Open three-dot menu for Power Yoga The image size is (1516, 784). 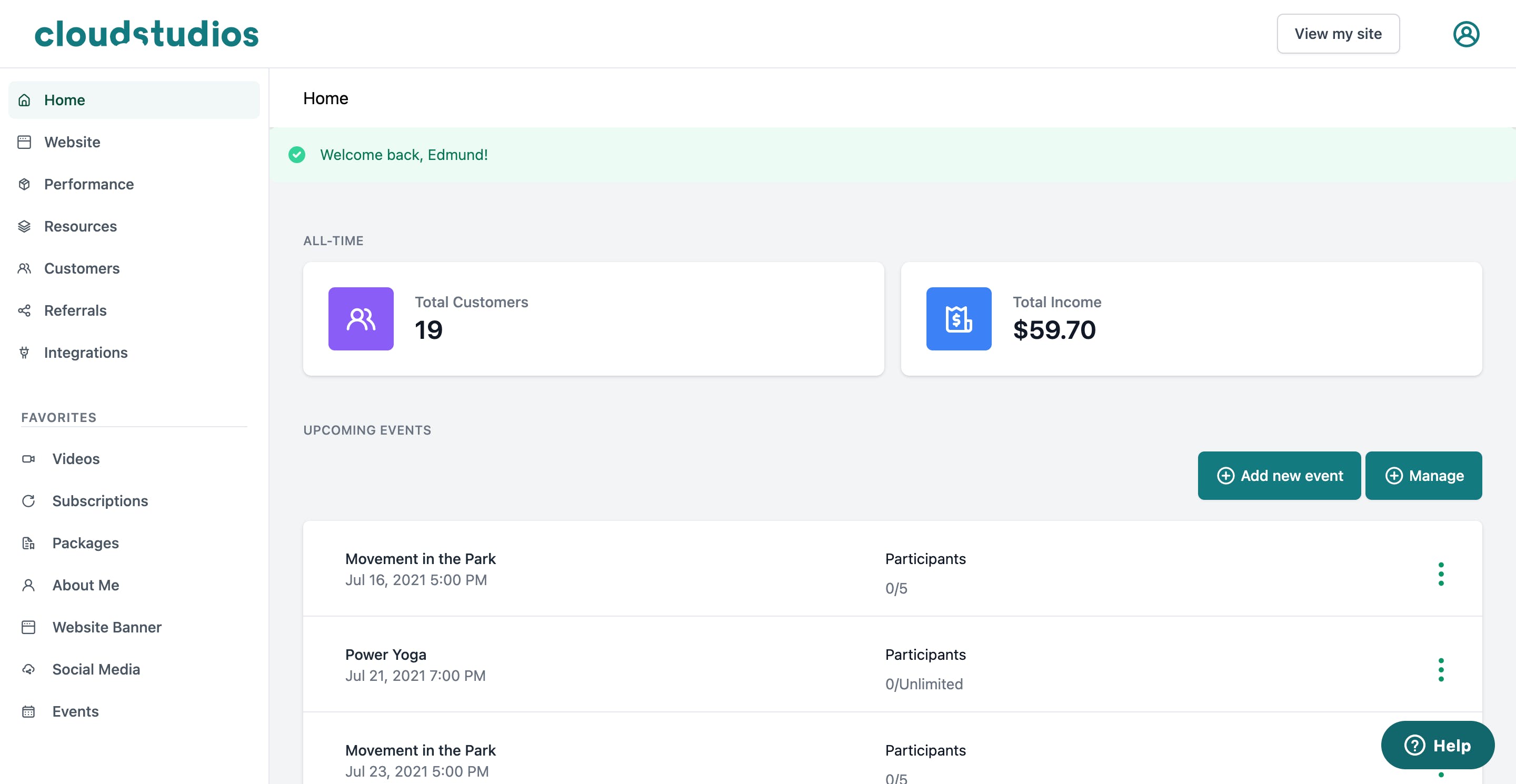click(x=1441, y=669)
